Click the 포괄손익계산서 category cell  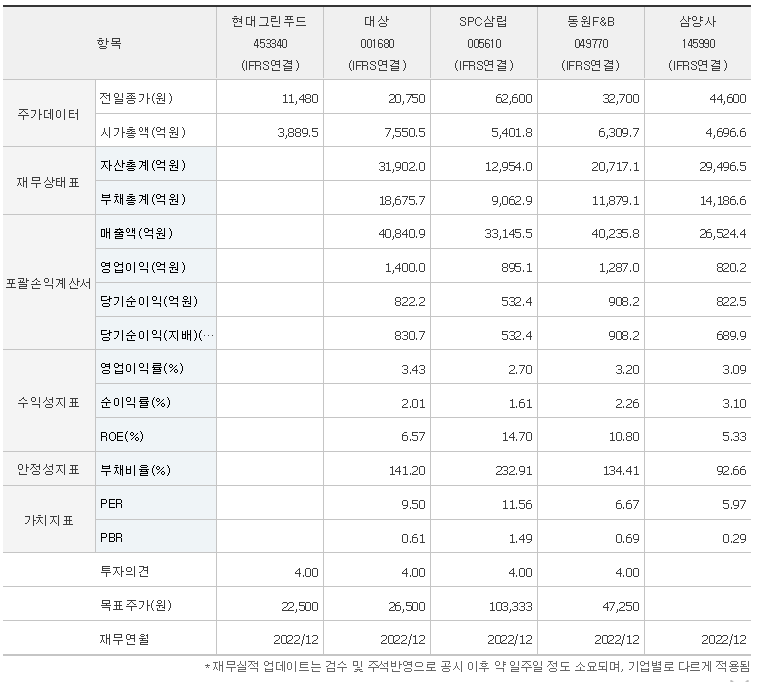tap(48, 283)
